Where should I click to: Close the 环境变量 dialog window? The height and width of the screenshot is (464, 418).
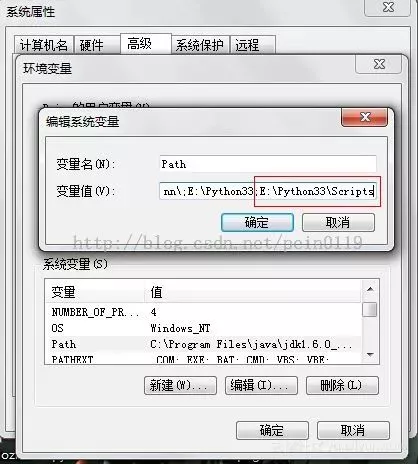point(379,64)
